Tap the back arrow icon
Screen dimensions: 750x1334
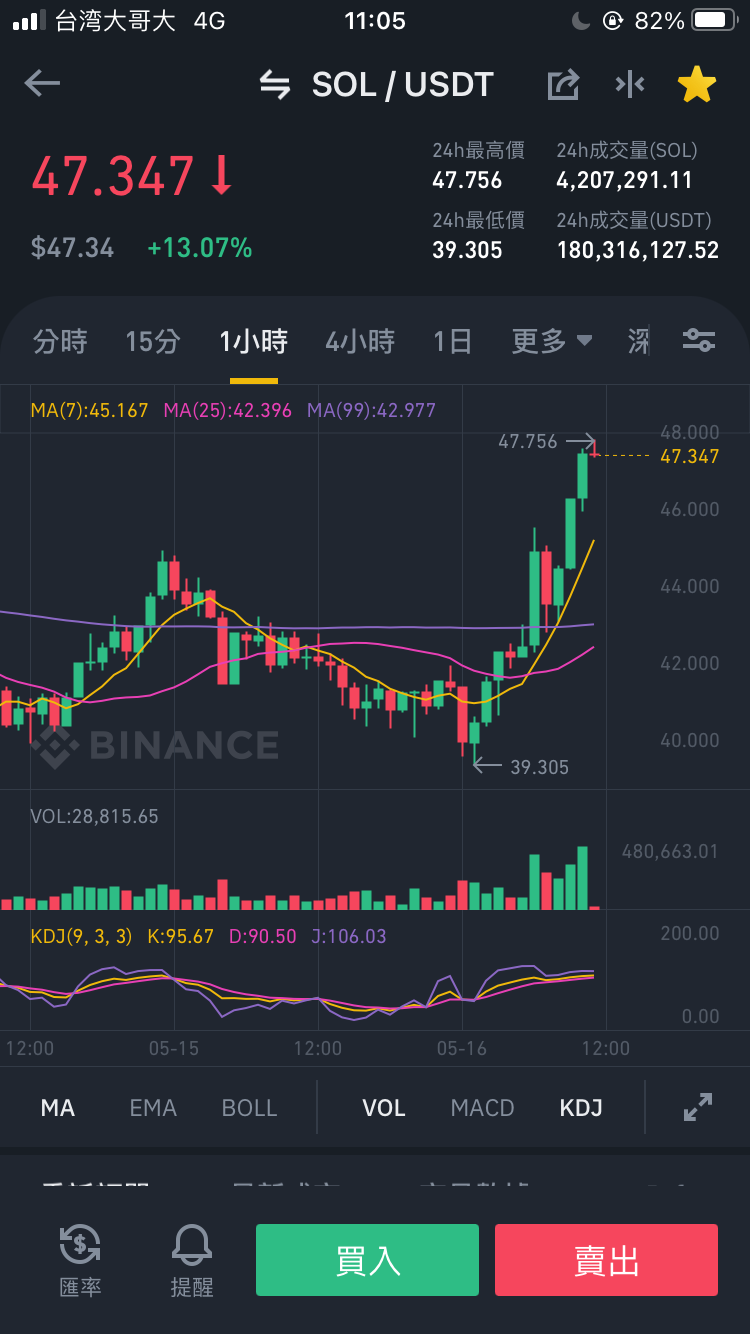(42, 84)
